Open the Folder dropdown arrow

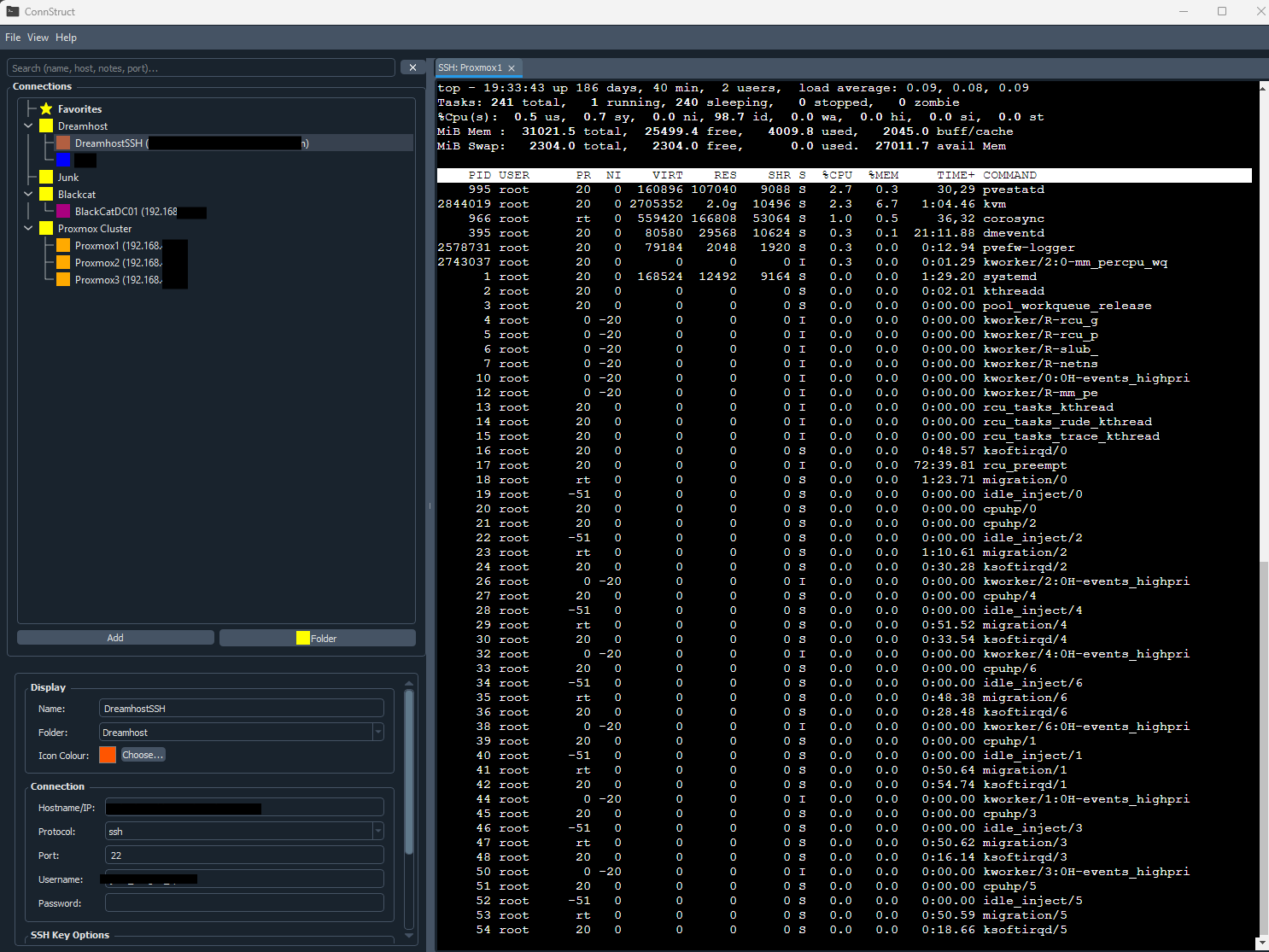pos(378,733)
